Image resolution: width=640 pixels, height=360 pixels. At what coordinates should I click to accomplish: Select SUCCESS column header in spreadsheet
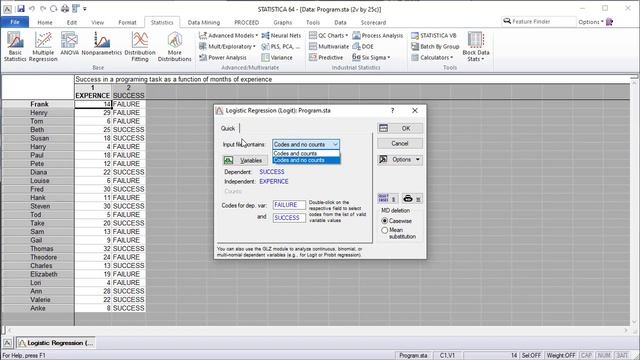click(129, 92)
